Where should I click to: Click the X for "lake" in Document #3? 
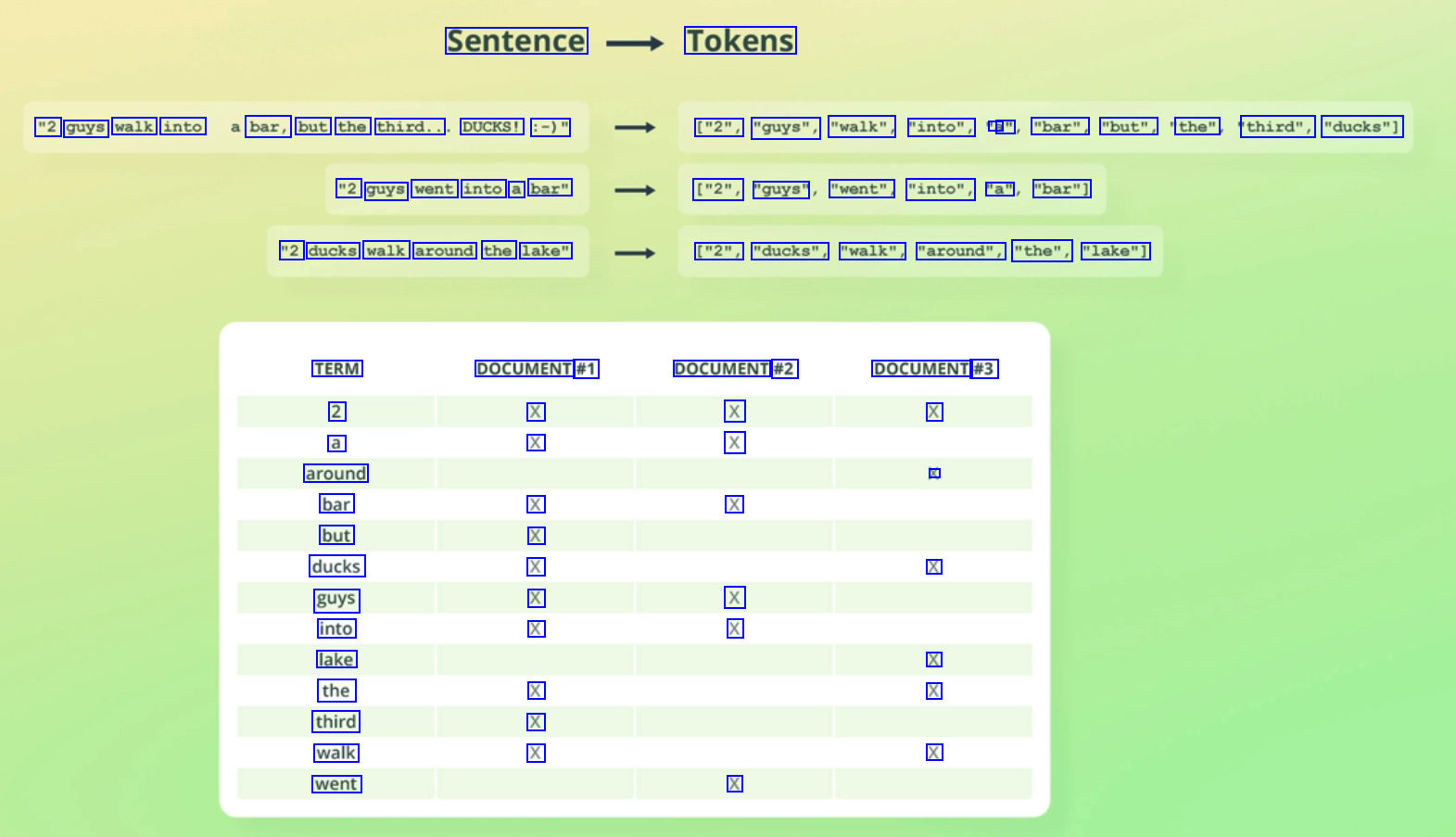[934, 660]
